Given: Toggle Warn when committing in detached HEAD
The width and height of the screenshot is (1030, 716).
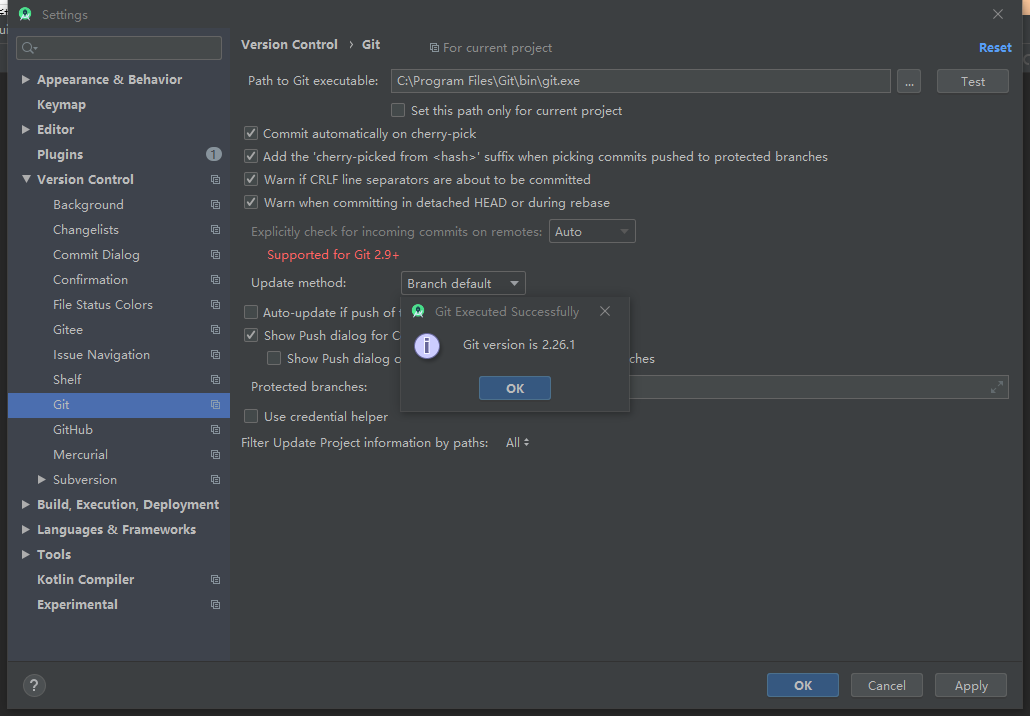Looking at the screenshot, I should [251, 202].
